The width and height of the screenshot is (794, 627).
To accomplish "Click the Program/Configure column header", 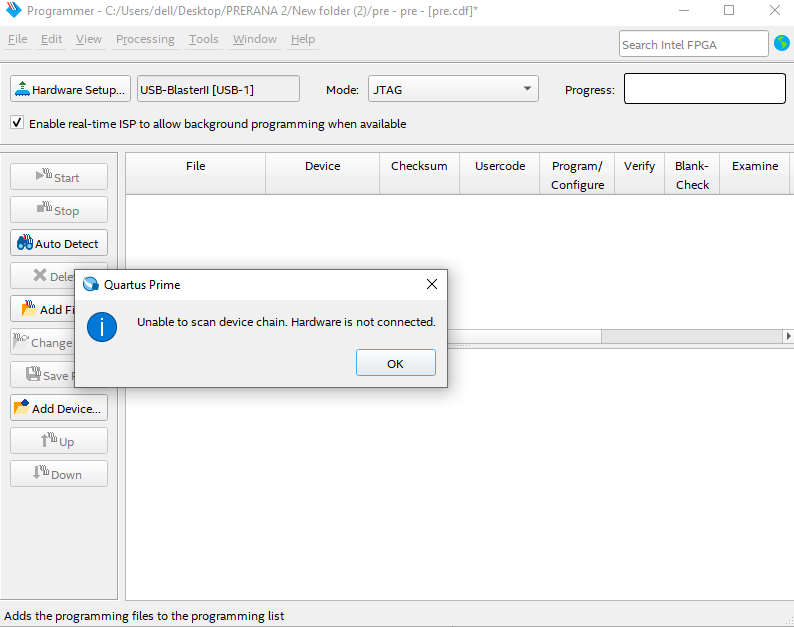I will (x=577, y=173).
